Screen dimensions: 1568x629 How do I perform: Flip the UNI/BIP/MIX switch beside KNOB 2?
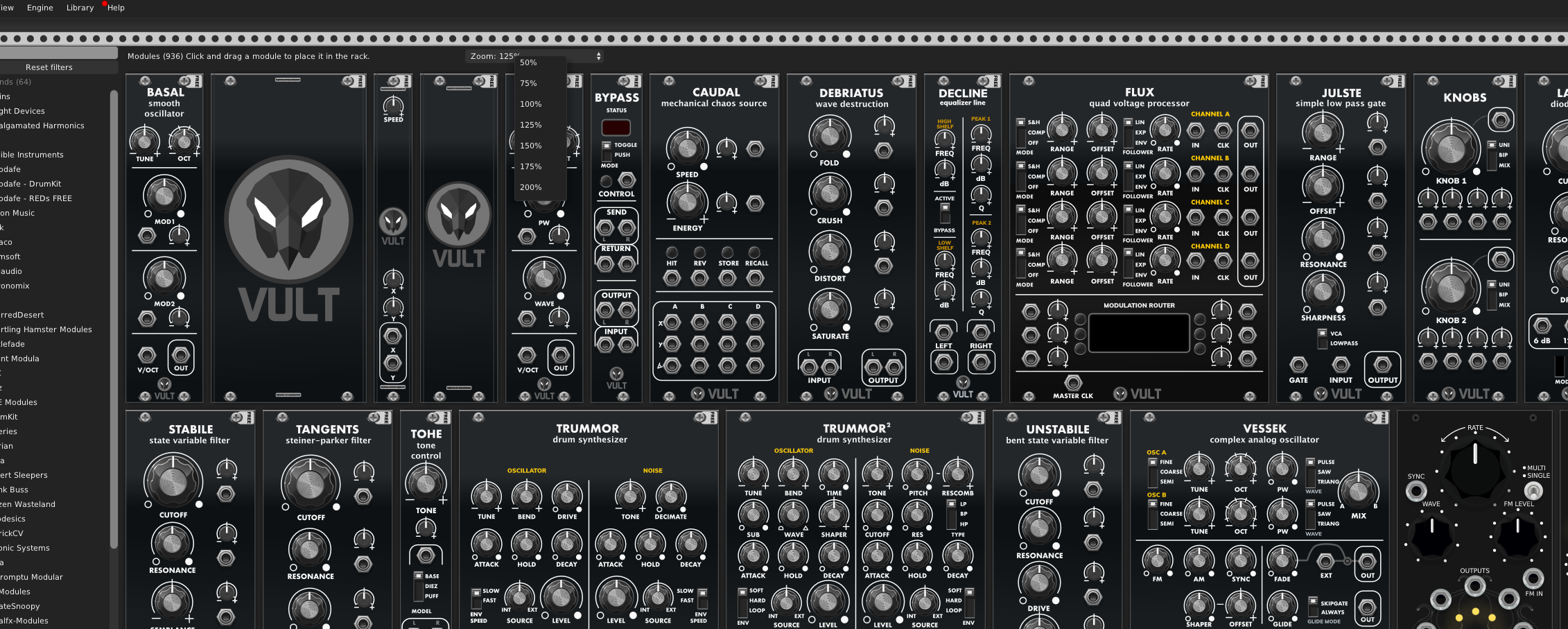point(1492,294)
